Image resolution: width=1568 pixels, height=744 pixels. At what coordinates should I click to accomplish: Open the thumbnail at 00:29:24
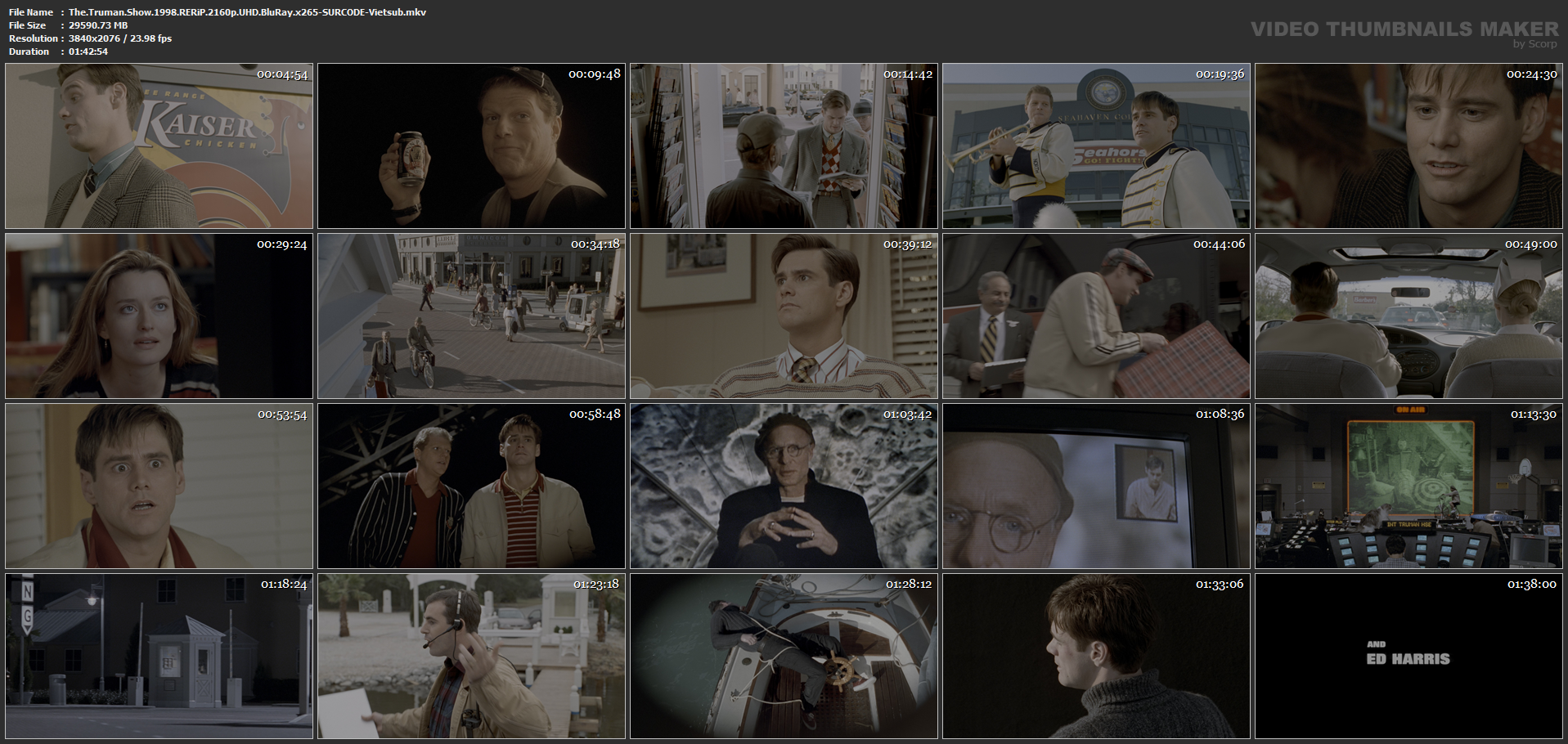coord(159,316)
